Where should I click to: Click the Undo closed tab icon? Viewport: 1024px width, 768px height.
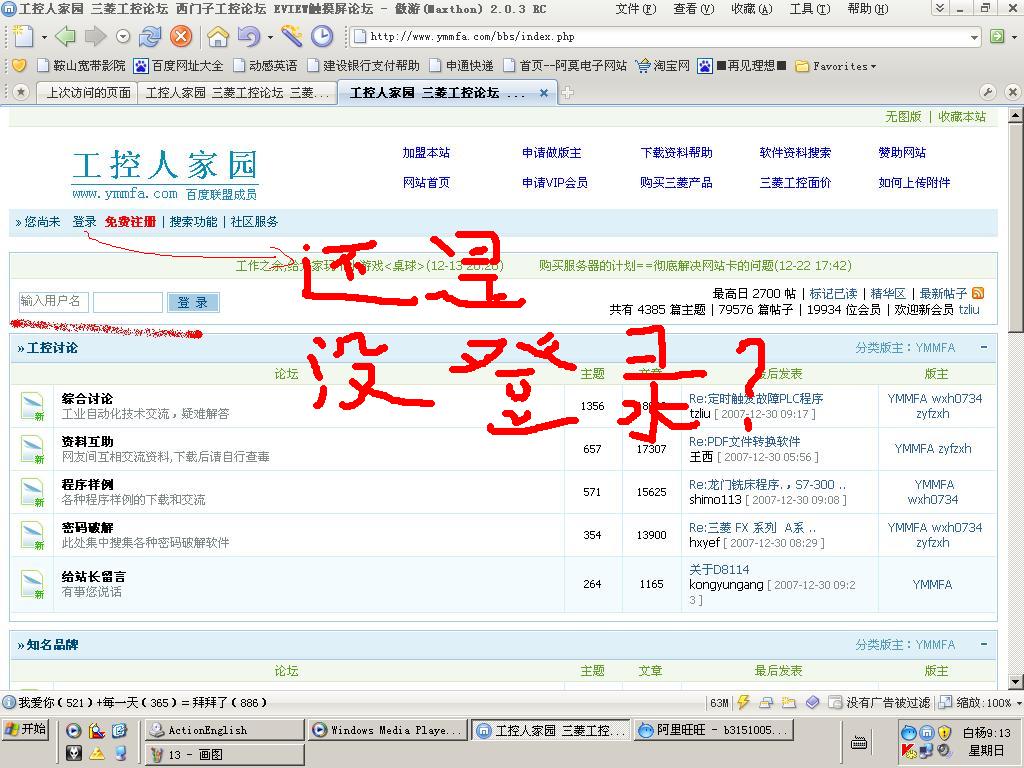click(248, 37)
